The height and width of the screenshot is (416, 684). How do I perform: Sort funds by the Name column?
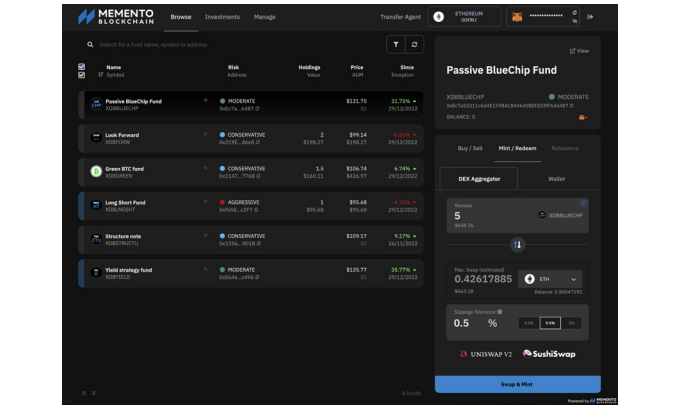point(113,67)
